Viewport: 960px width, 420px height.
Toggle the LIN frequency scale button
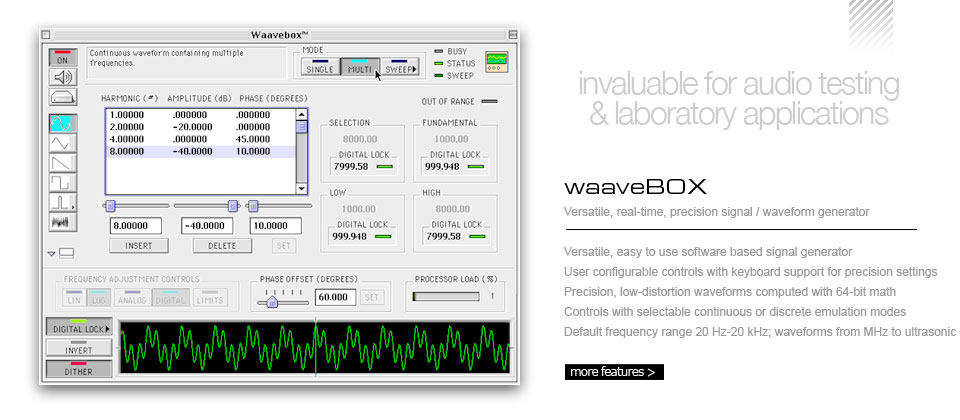pyautogui.click(x=74, y=298)
